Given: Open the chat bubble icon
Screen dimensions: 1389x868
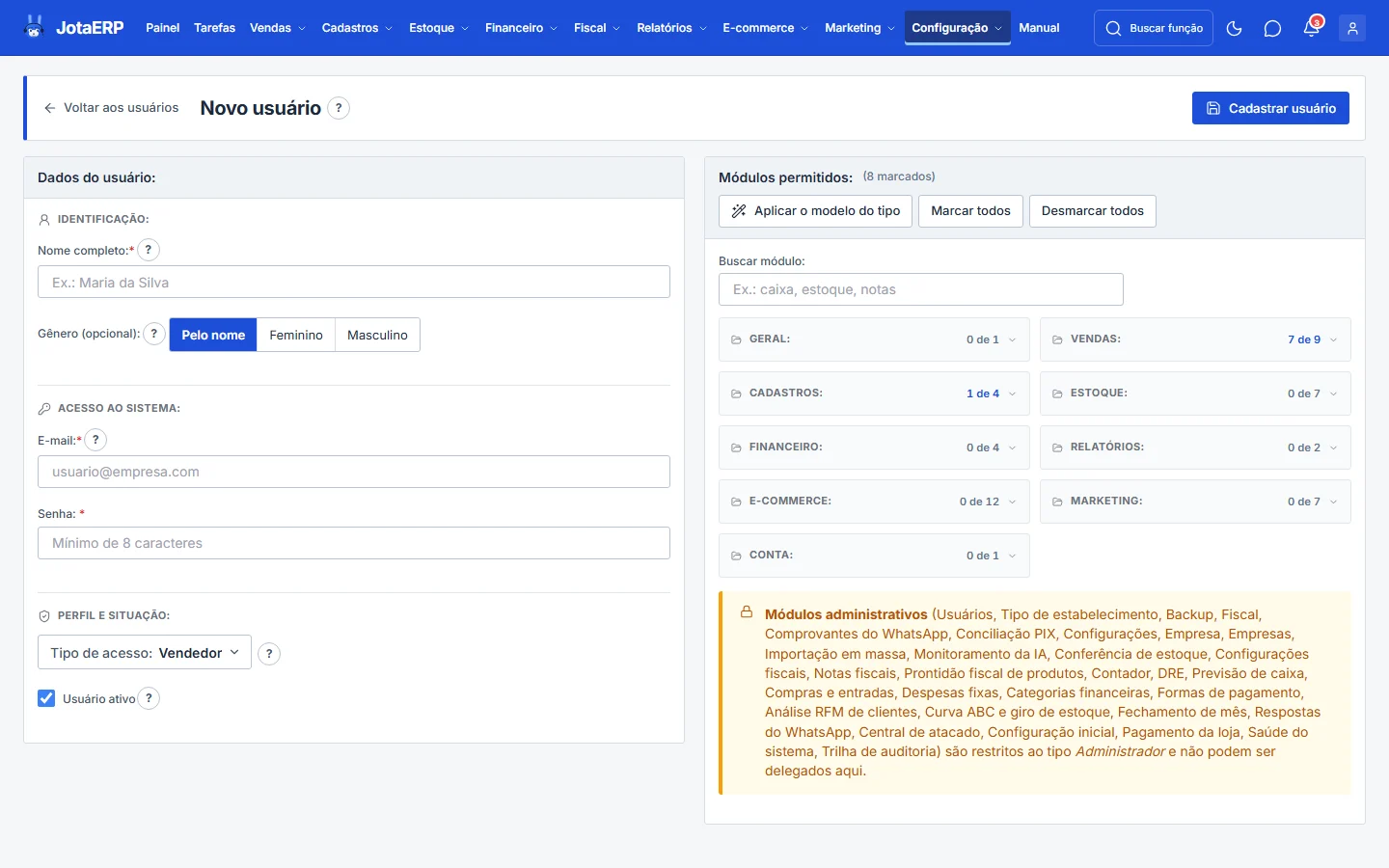Looking at the screenshot, I should pos(1272,28).
